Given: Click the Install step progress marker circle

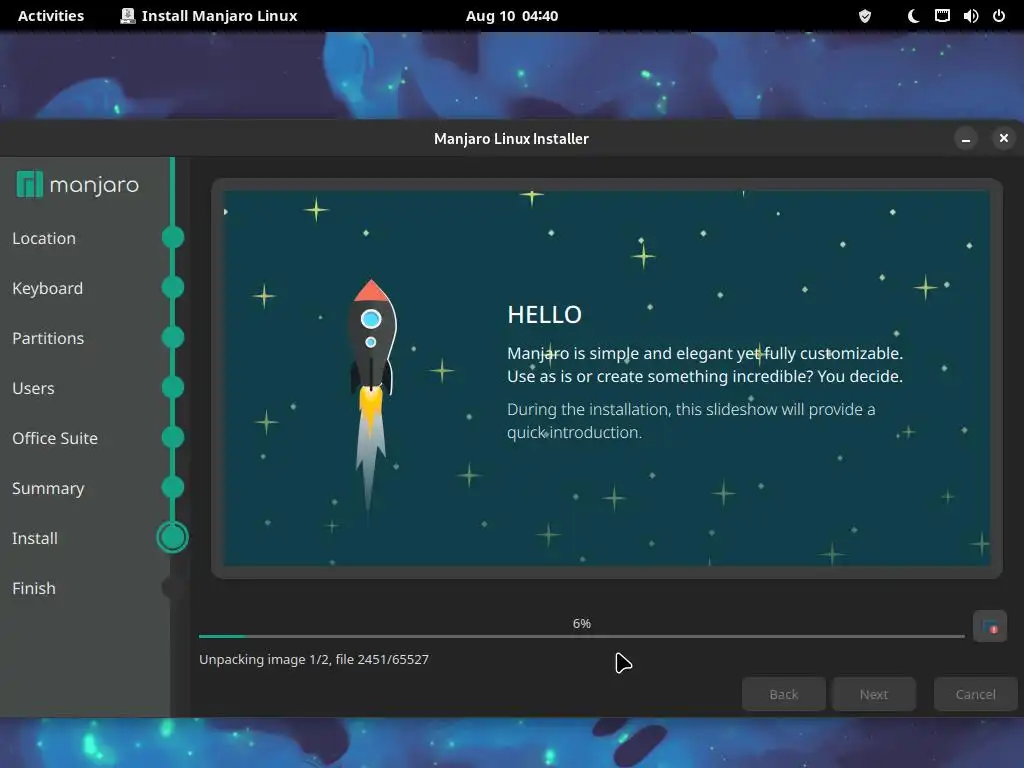Looking at the screenshot, I should click(172, 537).
